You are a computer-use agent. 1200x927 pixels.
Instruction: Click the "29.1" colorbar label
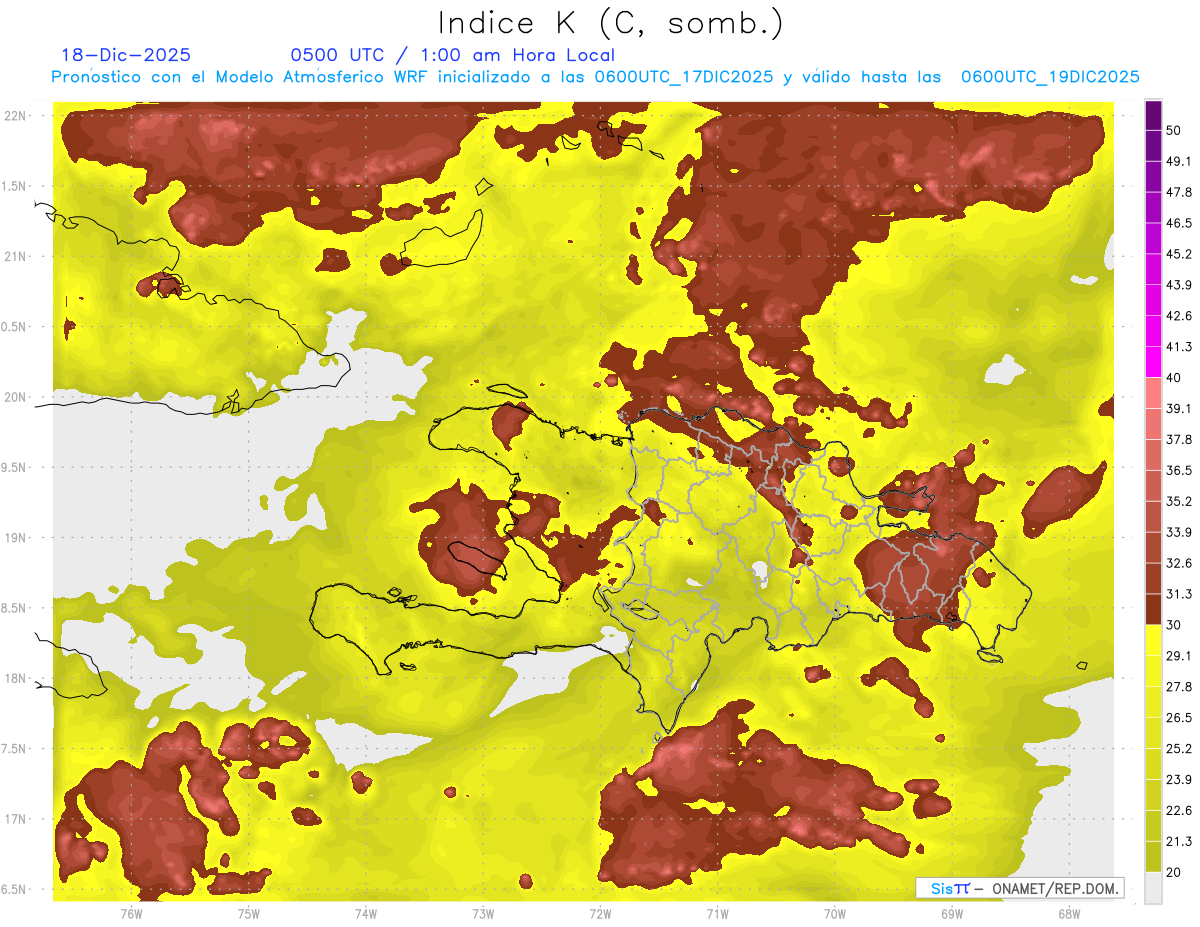click(1179, 656)
